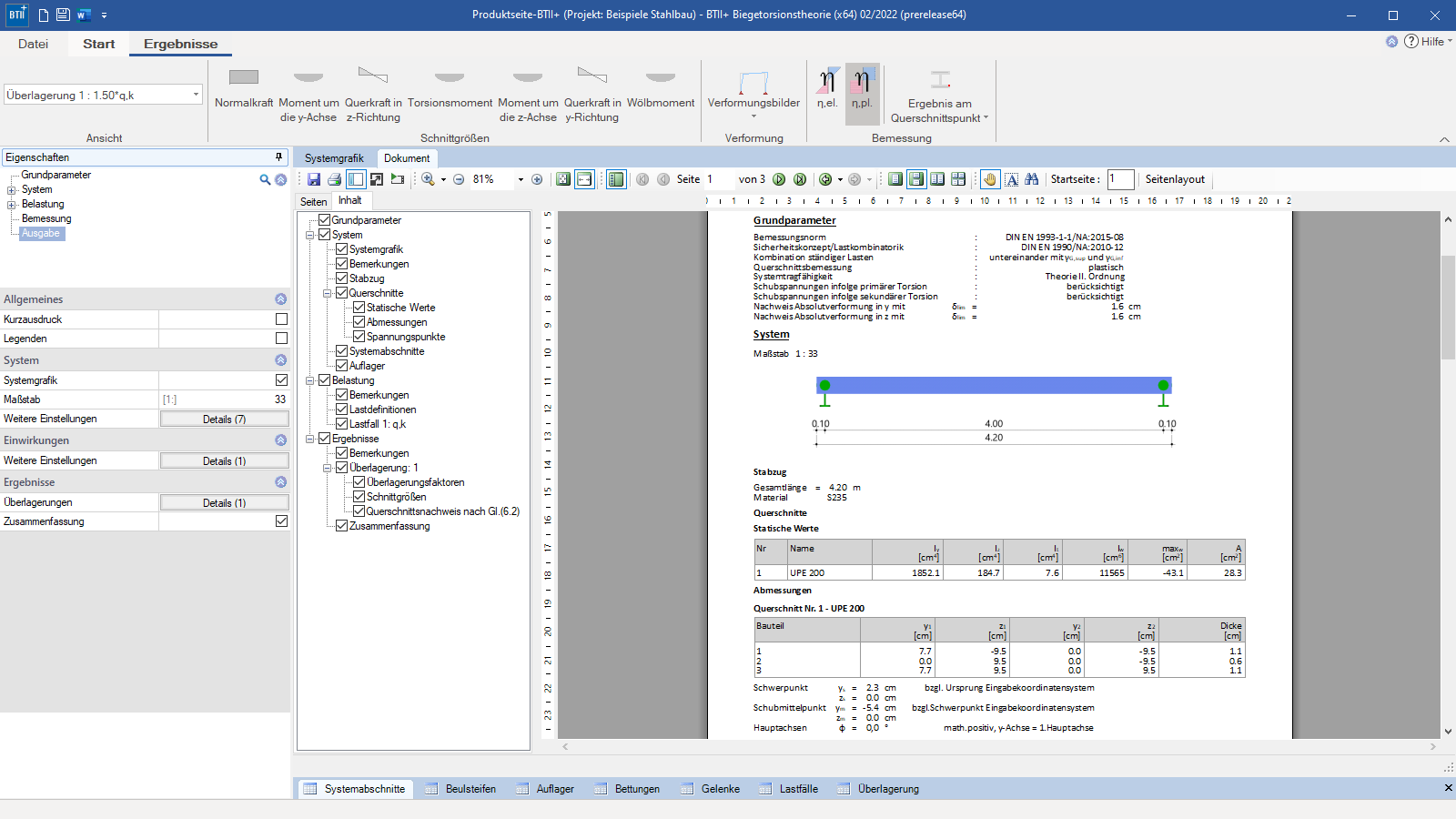The height and width of the screenshot is (819, 1456).
Task: Show Normalkraft internal force diagram
Action: click(x=244, y=87)
